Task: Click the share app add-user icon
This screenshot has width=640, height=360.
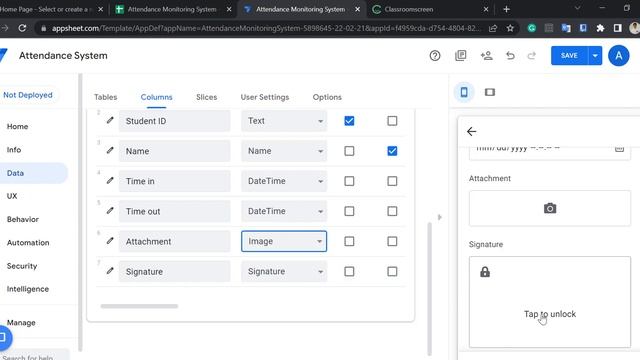Action: tap(486, 56)
